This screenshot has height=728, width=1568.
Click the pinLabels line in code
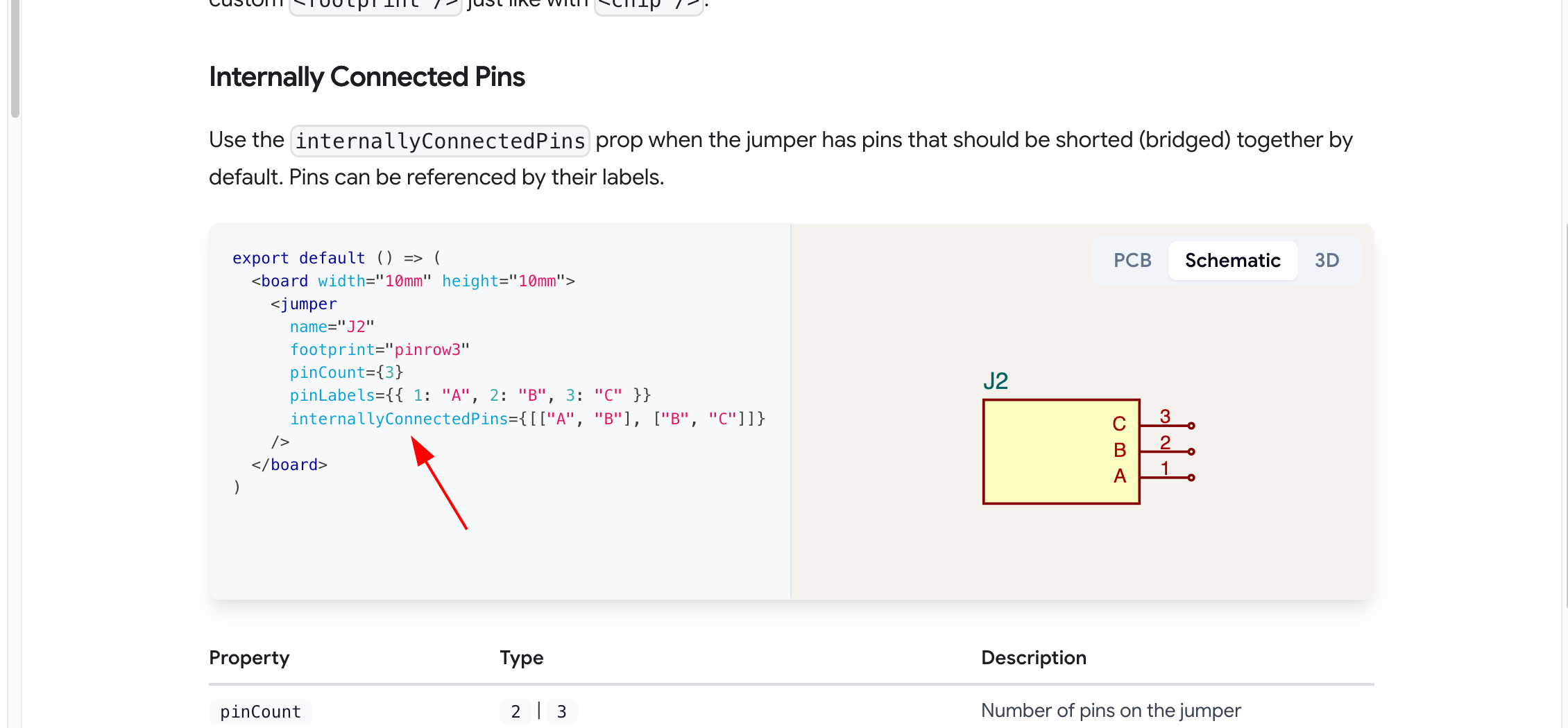[x=470, y=395]
